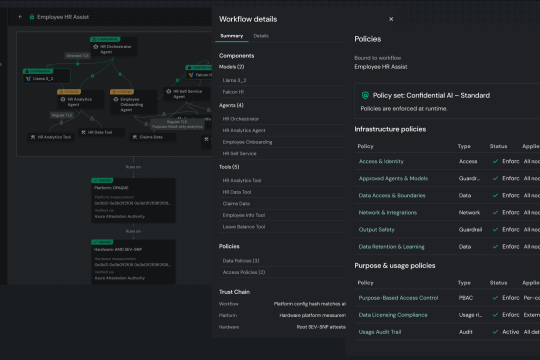Select HR Analytics Agent in the Agents list
Image resolution: width=540 pixels, height=360 pixels.
point(282,131)
